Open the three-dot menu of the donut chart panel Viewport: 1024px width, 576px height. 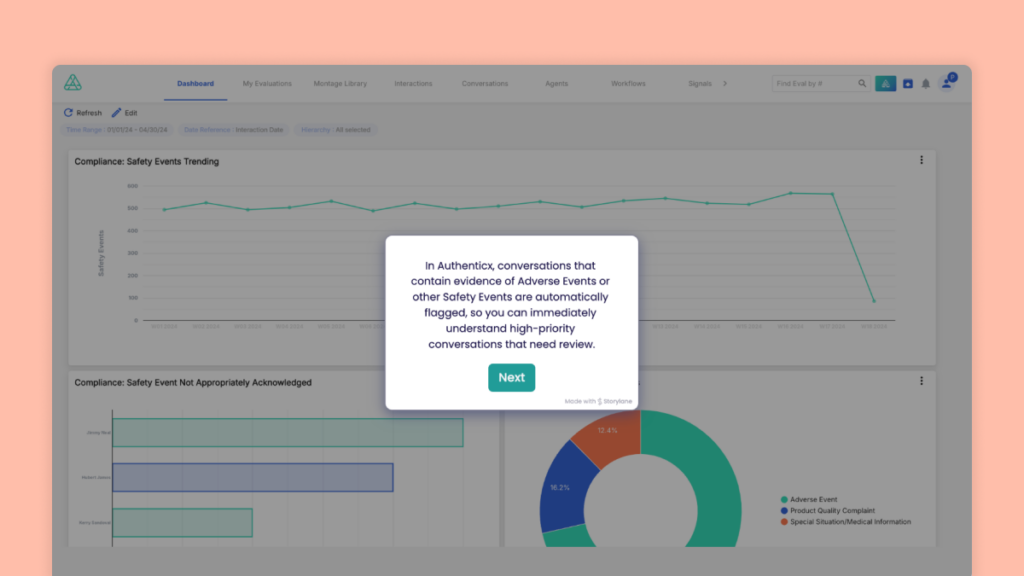pos(921,381)
